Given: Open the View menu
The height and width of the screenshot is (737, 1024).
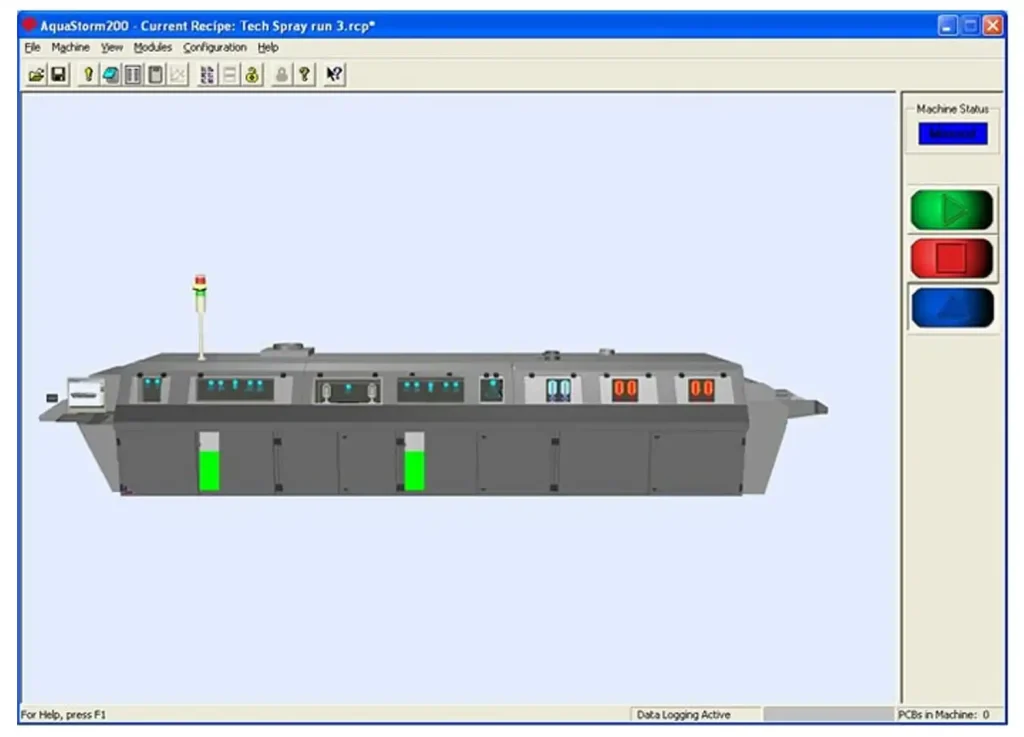Looking at the screenshot, I should tap(112, 48).
